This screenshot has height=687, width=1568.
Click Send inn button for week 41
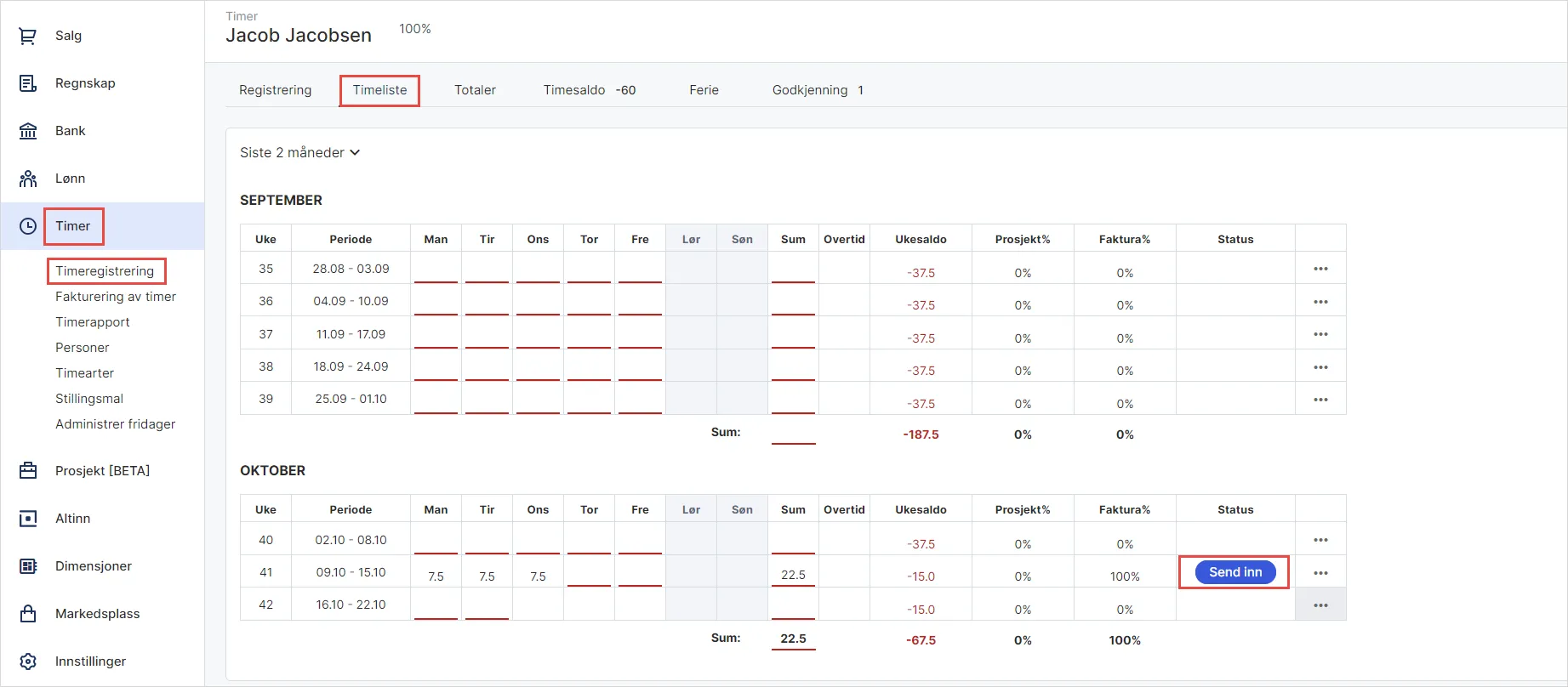tap(1235, 572)
